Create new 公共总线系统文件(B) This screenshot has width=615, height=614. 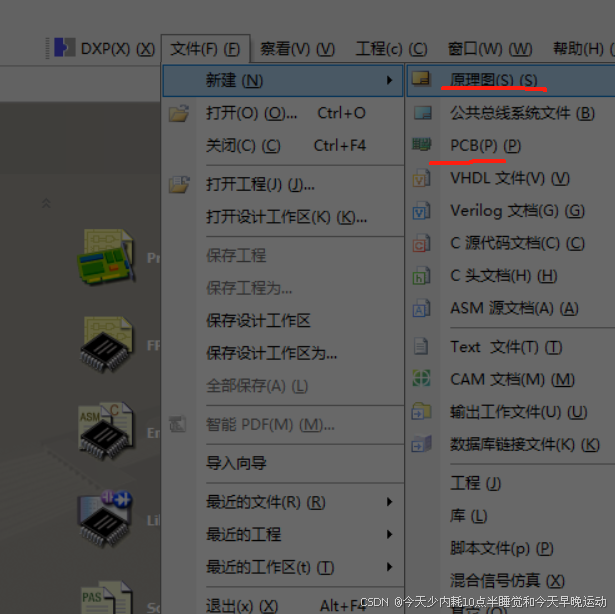(x=511, y=113)
